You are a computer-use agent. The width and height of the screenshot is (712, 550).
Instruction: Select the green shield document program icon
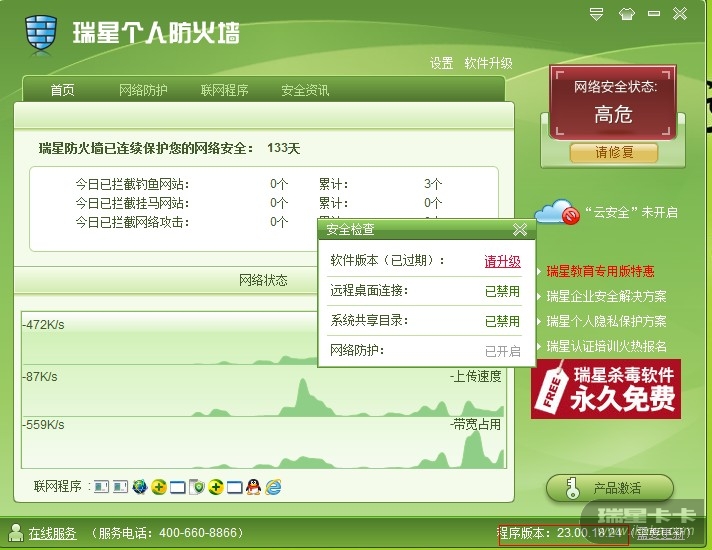click(197, 487)
